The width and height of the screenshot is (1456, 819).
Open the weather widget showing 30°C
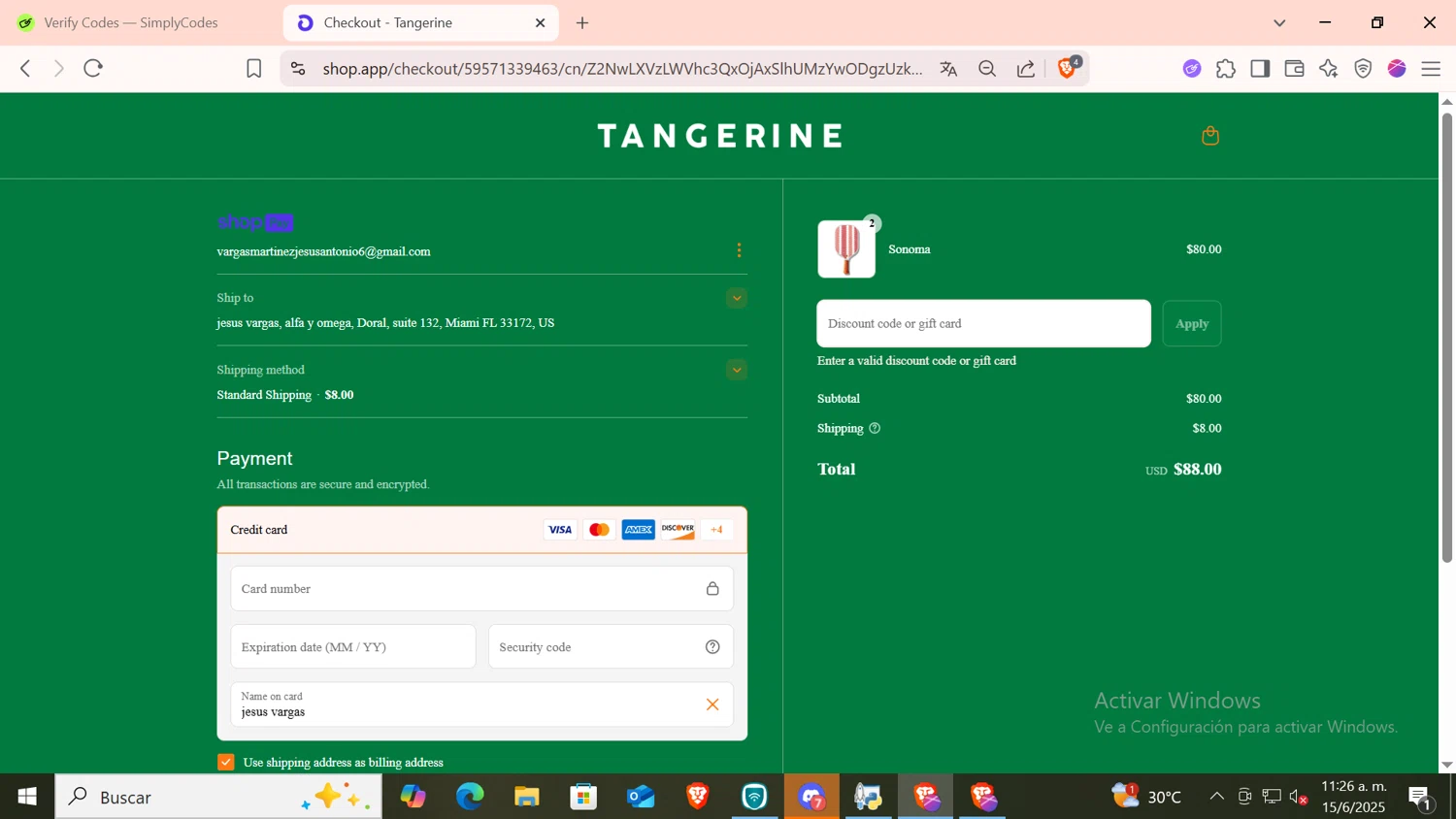pyautogui.click(x=1146, y=797)
